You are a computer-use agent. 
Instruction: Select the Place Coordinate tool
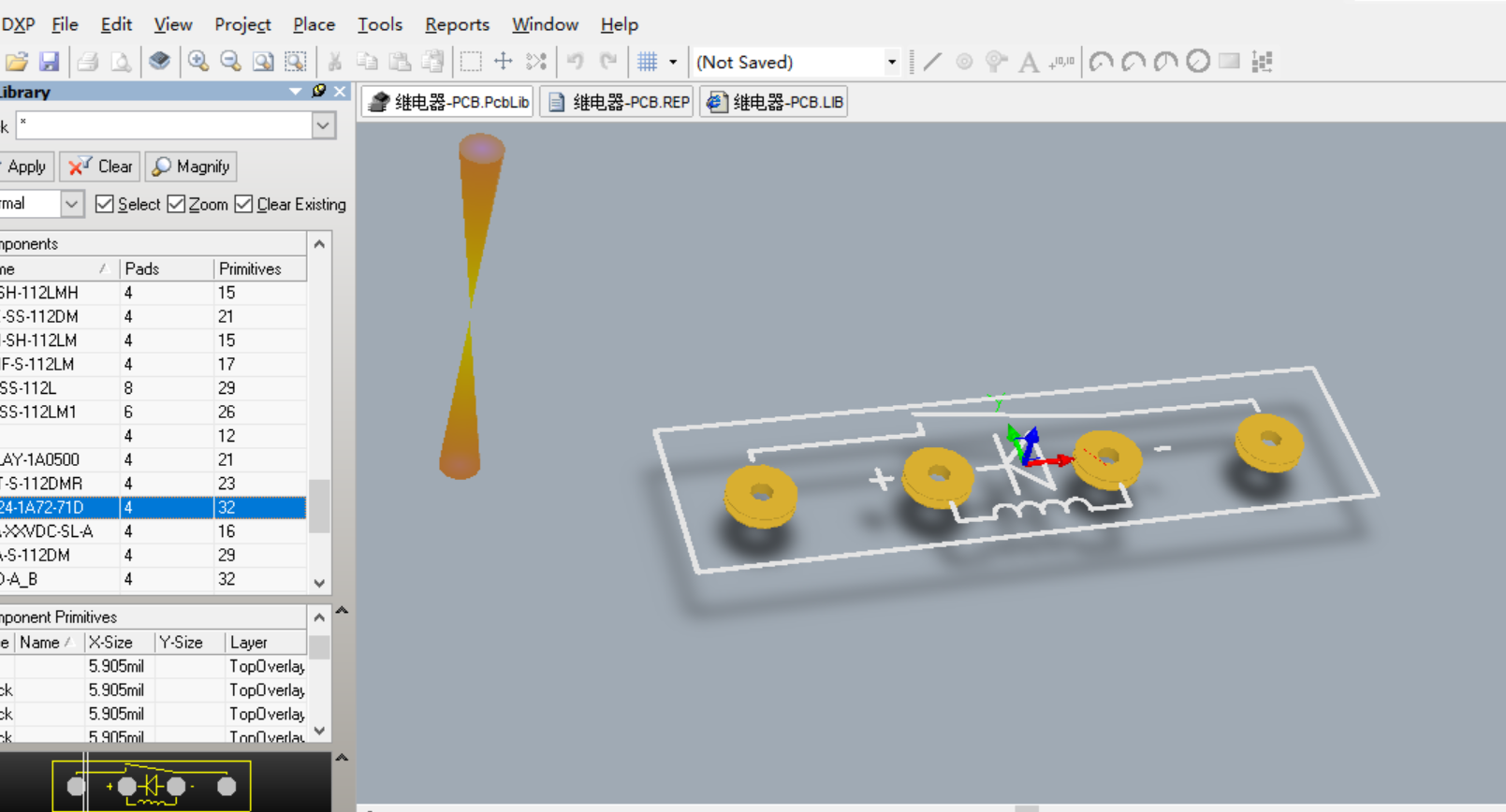pyautogui.click(x=1061, y=62)
